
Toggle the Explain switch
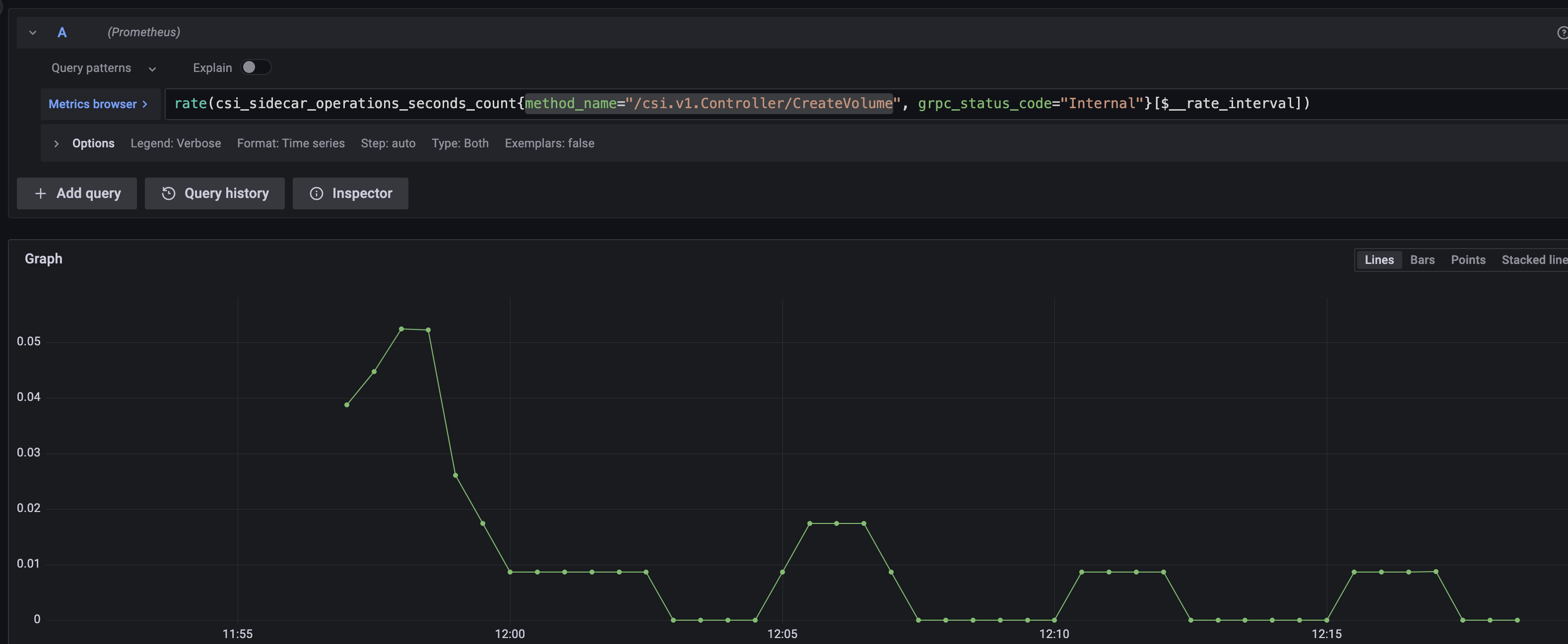tap(256, 67)
